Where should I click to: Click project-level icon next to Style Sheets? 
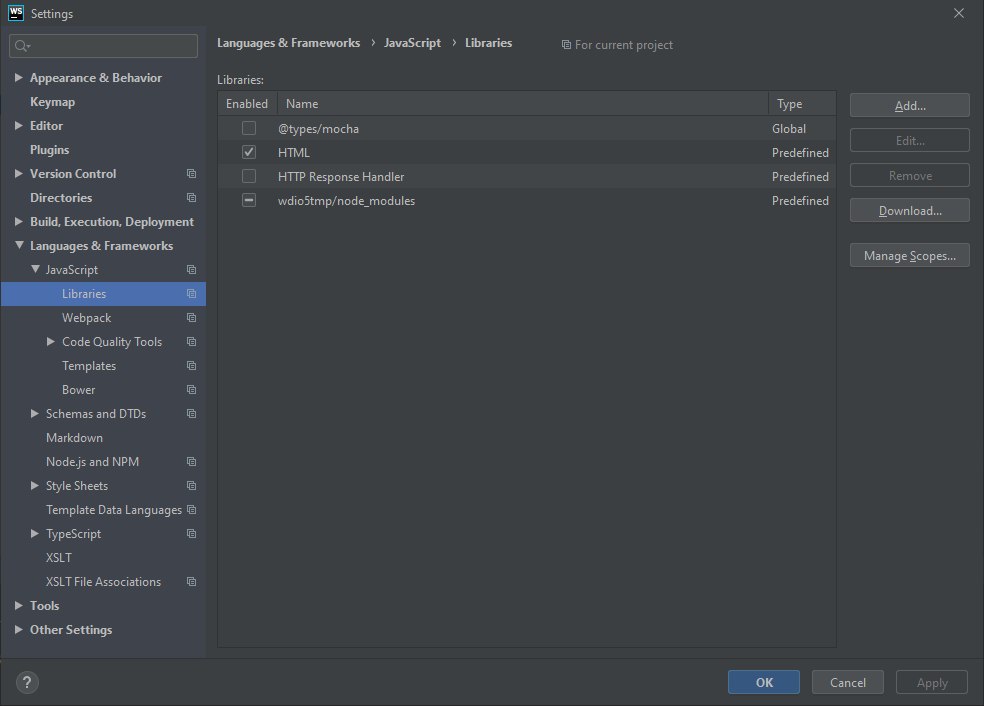(191, 486)
